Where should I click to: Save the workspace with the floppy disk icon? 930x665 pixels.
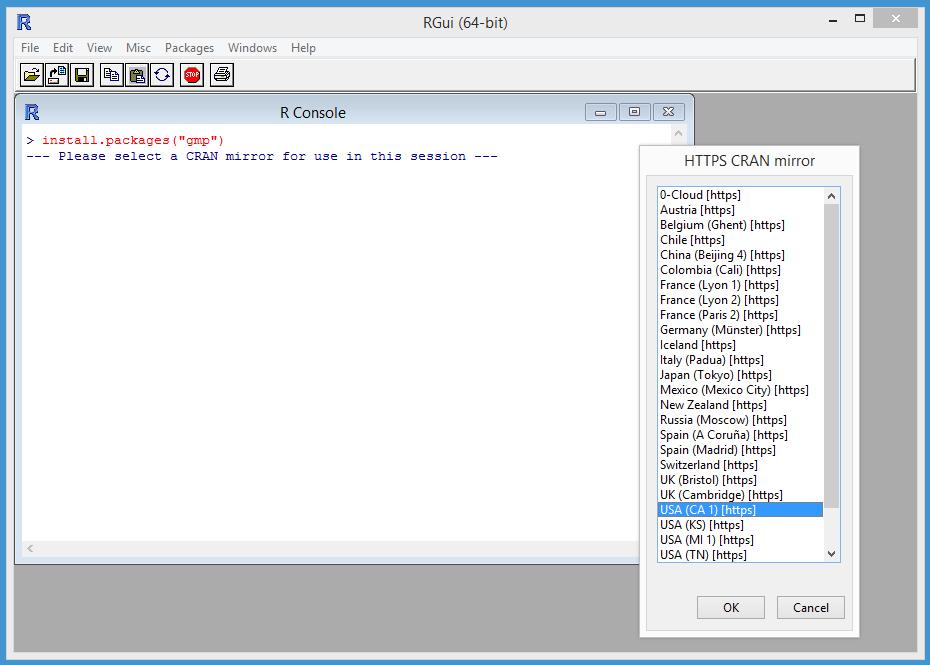80,75
